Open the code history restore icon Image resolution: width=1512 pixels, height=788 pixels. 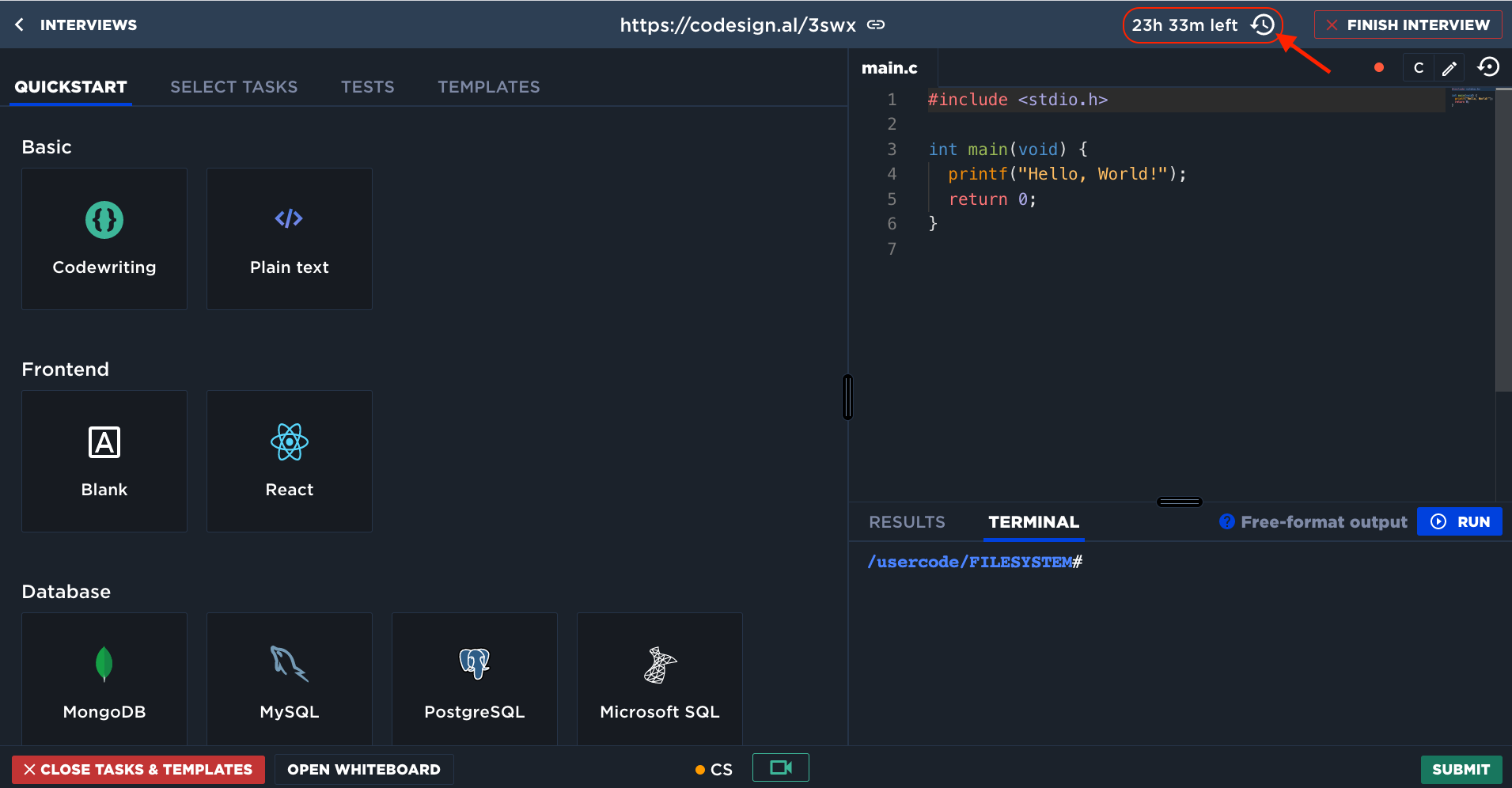1488,67
